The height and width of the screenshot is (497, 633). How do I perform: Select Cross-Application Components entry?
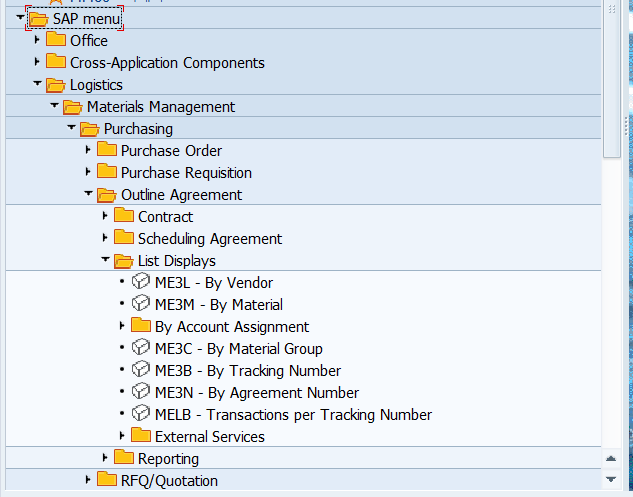(x=167, y=63)
